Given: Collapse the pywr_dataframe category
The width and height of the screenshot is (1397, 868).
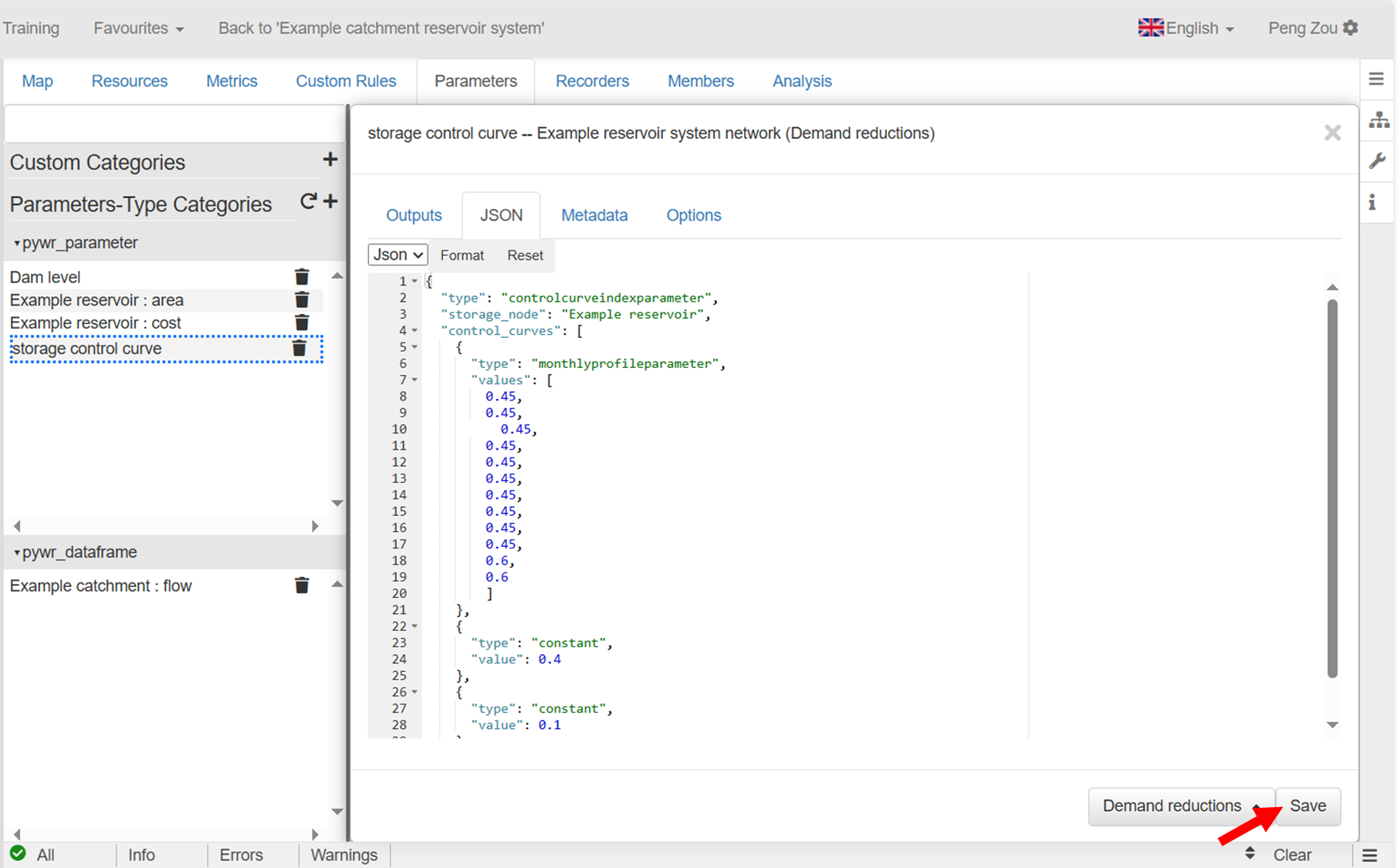Looking at the screenshot, I should pyautogui.click(x=17, y=552).
